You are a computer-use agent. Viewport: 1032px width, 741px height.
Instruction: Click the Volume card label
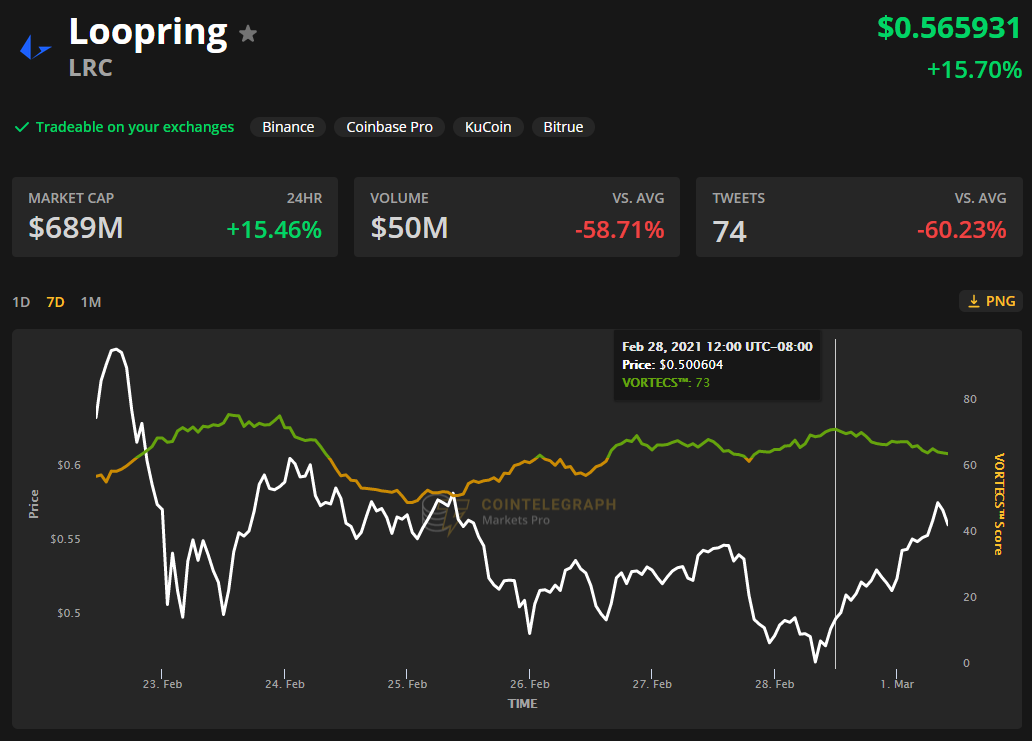(400, 198)
